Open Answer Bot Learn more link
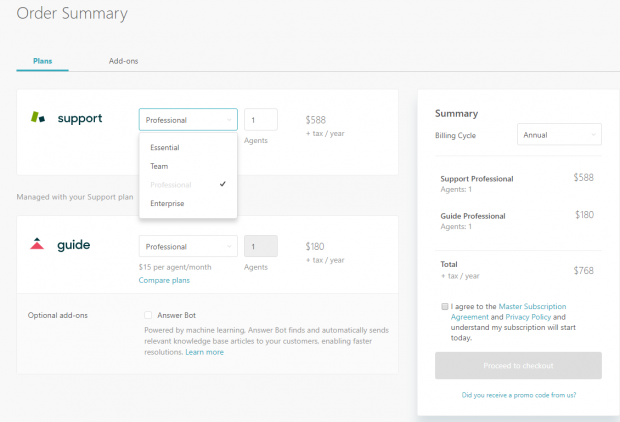The image size is (620, 422). point(204,352)
